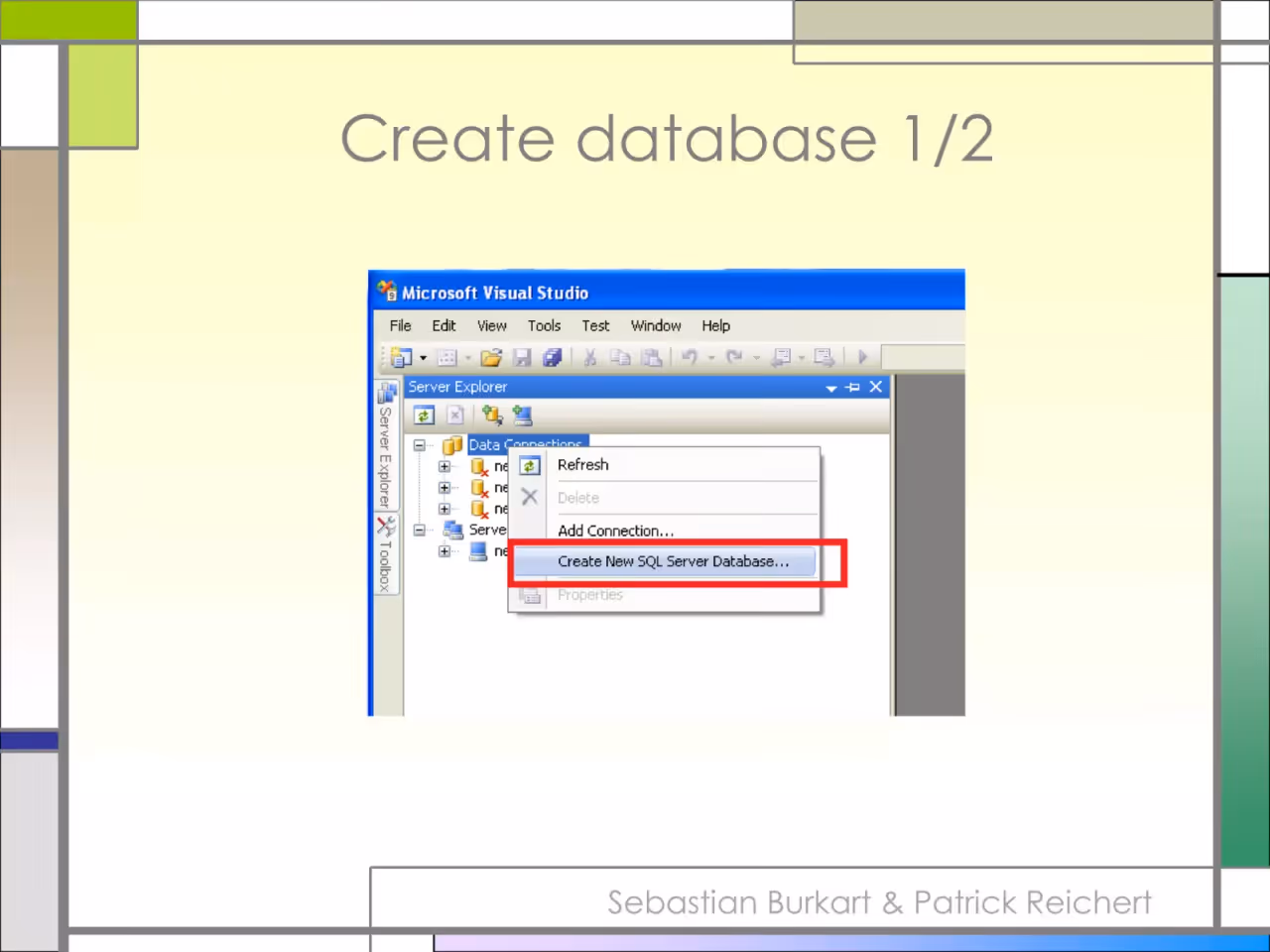This screenshot has width=1270, height=952.
Task: Choose Create New SQL Server Database...
Action: (x=664, y=561)
